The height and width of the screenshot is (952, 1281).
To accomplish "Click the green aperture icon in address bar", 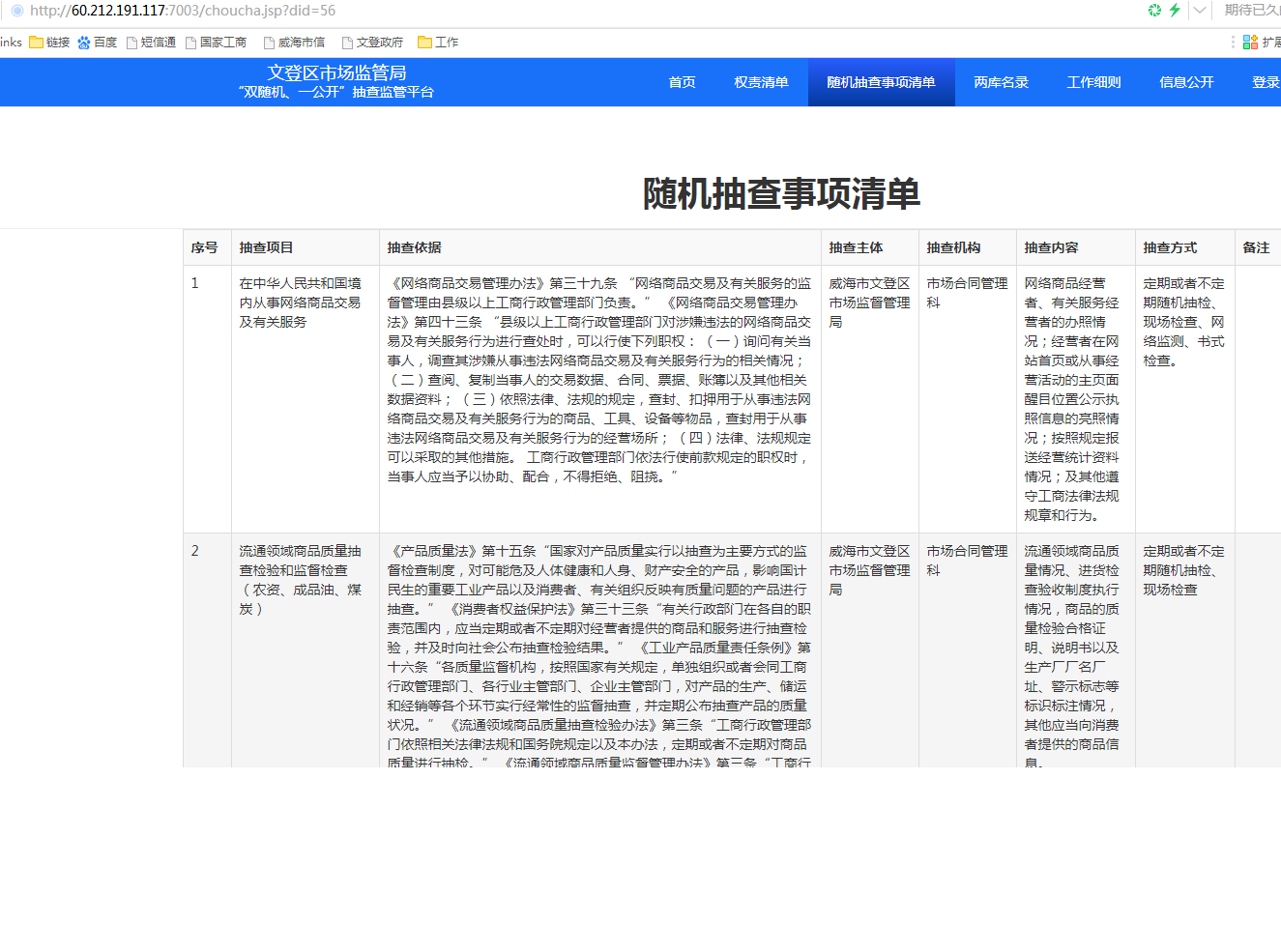I will tap(1154, 11).
